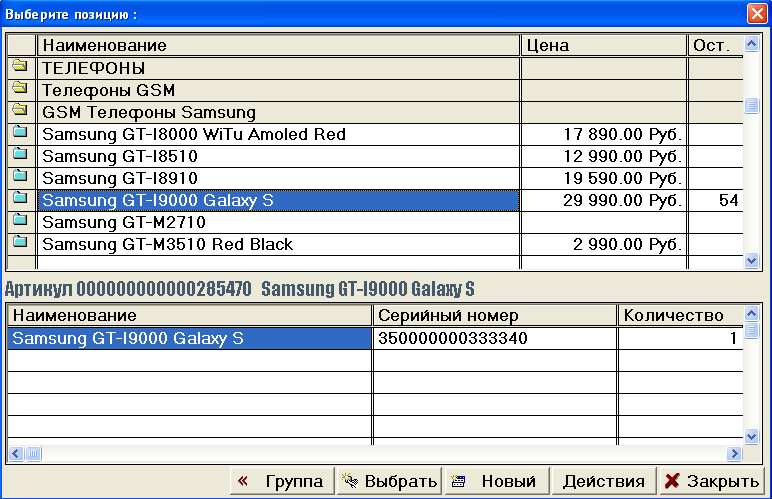Click item icon for Samsung GT-M3510 Red Black
This screenshot has width=772, height=499.
[x=20, y=242]
